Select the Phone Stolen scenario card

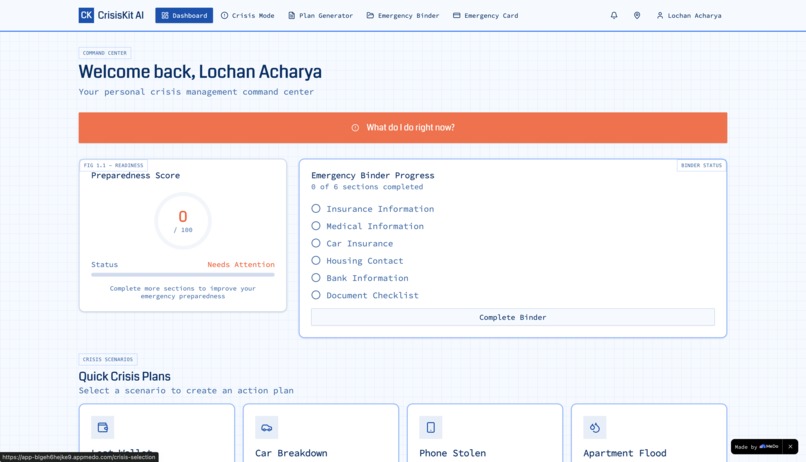point(485,433)
